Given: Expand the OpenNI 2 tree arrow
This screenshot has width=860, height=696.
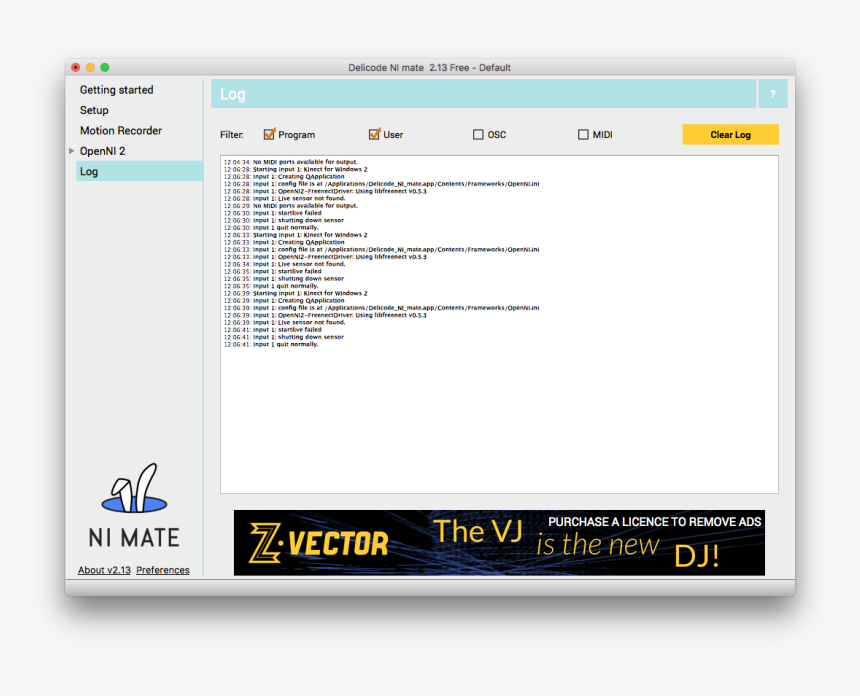Looking at the screenshot, I should click(71, 151).
